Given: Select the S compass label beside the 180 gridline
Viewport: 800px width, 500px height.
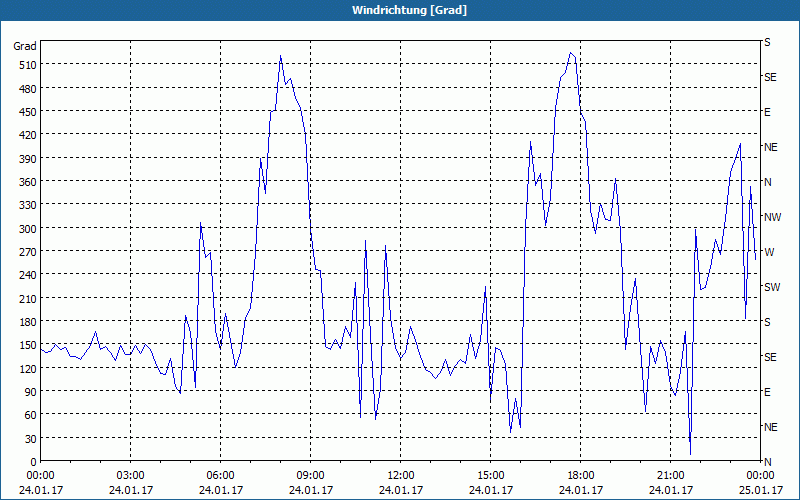Looking at the screenshot, I should click(767, 322).
